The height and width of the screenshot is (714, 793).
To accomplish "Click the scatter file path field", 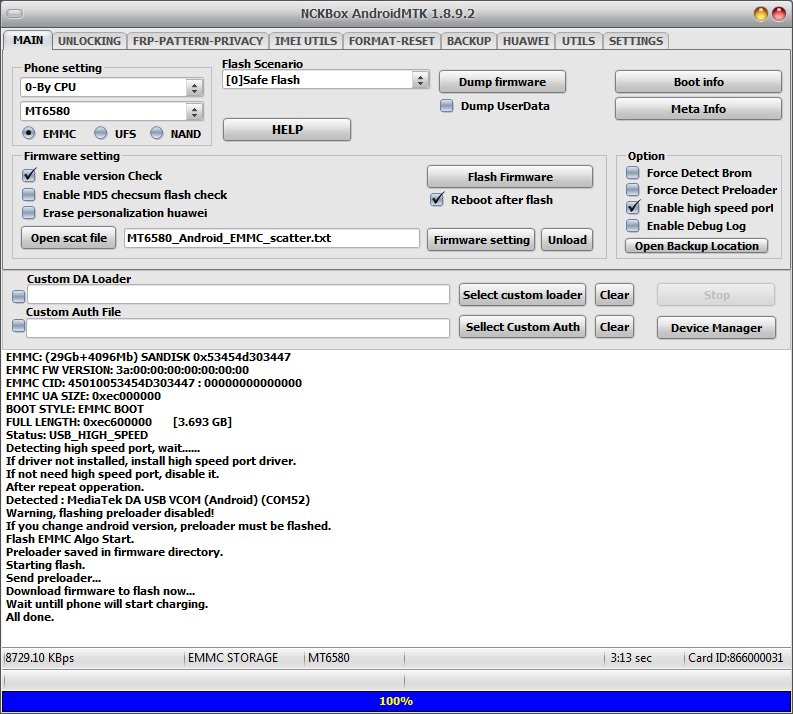I will (272, 238).
